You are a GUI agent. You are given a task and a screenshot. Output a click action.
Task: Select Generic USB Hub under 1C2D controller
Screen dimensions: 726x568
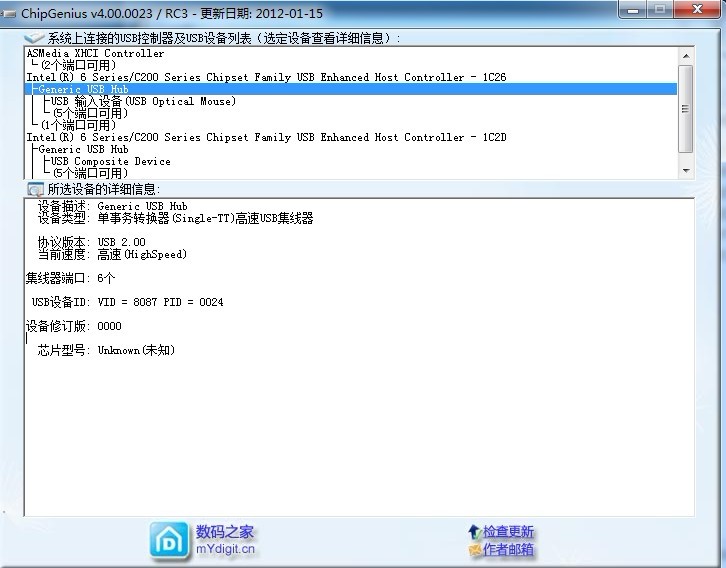click(x=83, y=149)
